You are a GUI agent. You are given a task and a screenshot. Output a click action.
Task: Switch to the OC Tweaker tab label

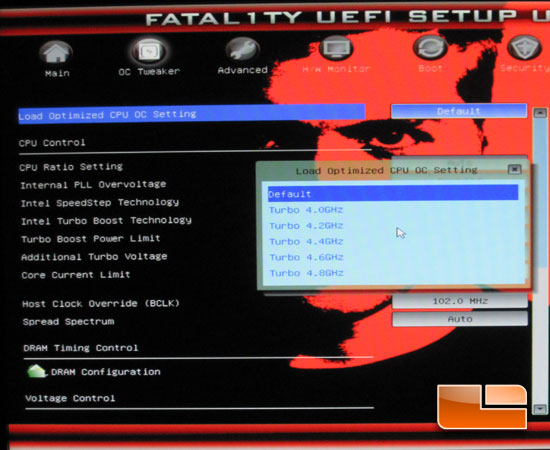149,72
